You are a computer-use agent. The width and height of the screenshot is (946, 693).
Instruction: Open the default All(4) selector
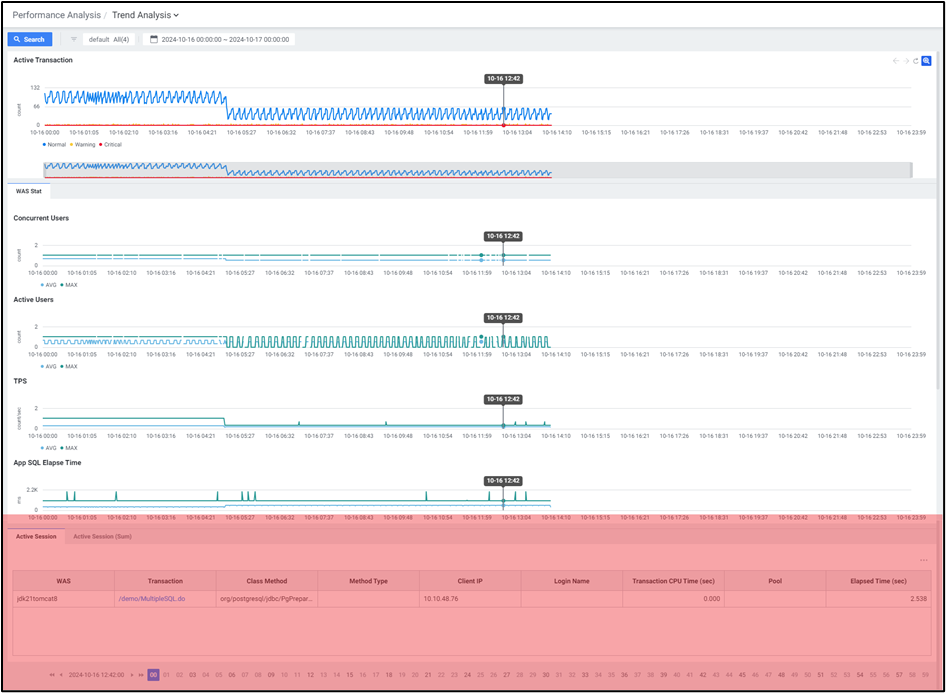pyautogui.click(x=109, y=39)
